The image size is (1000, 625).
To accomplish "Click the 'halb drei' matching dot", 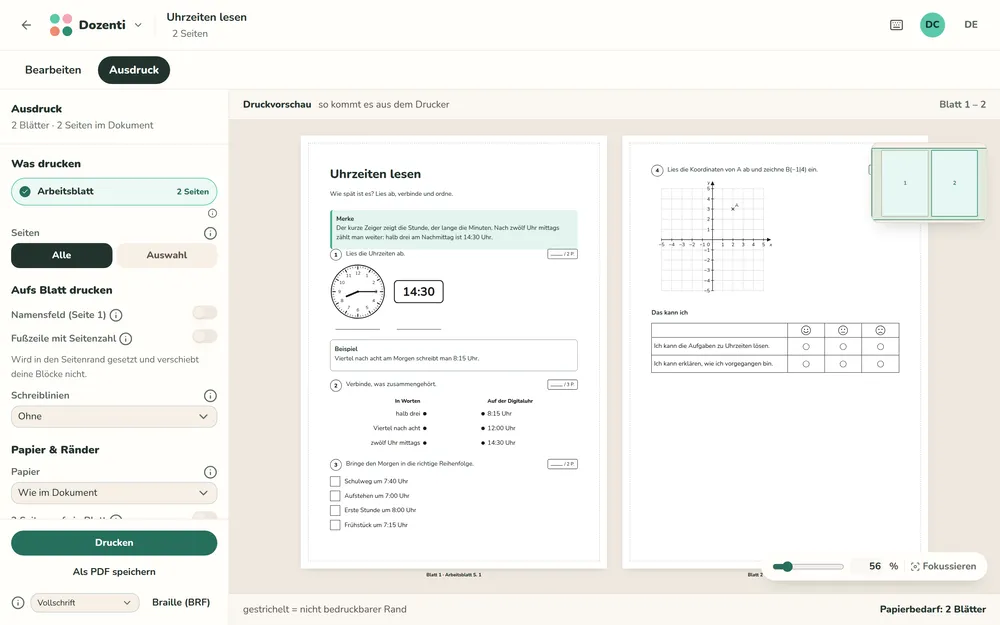I will tap(425, 414).
